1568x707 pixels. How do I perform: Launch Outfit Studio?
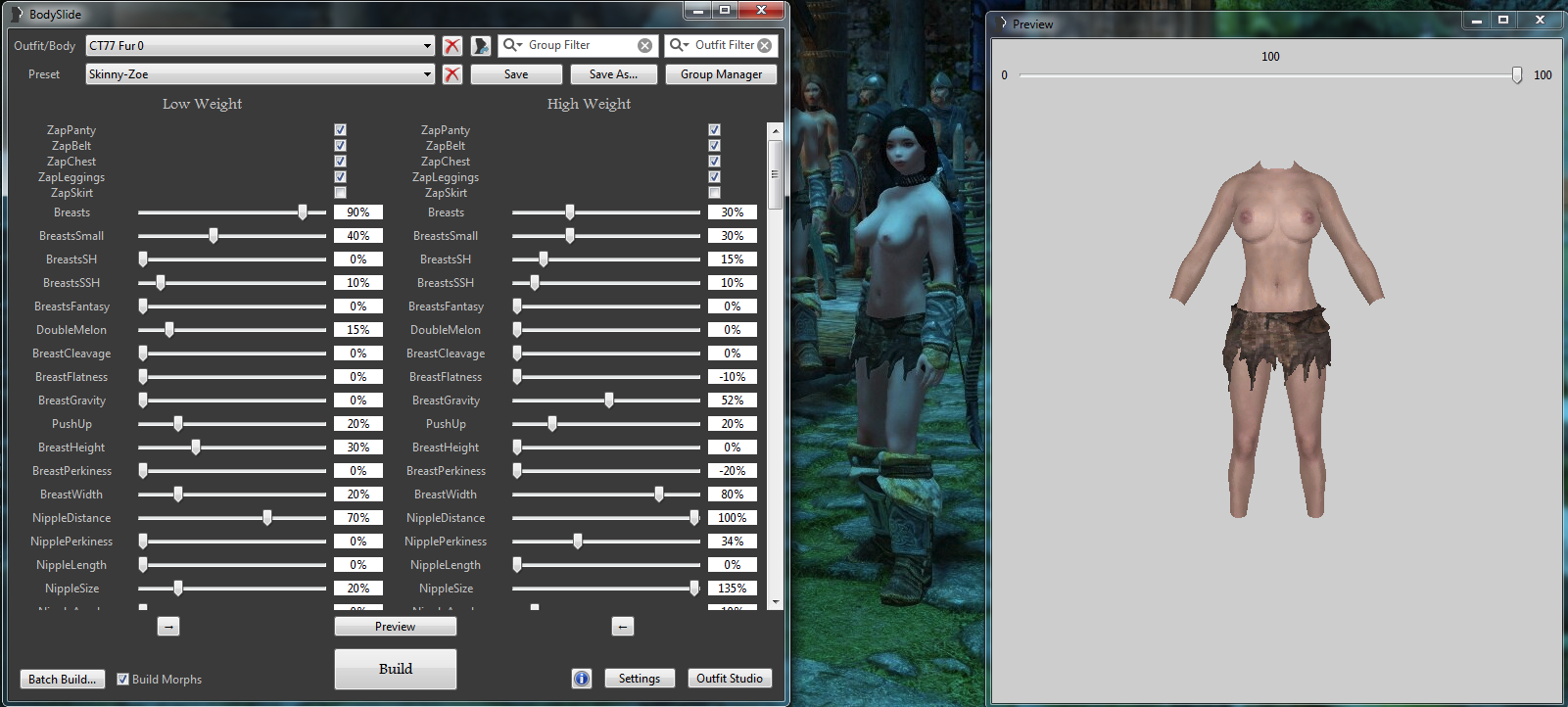tap(730, 679)
